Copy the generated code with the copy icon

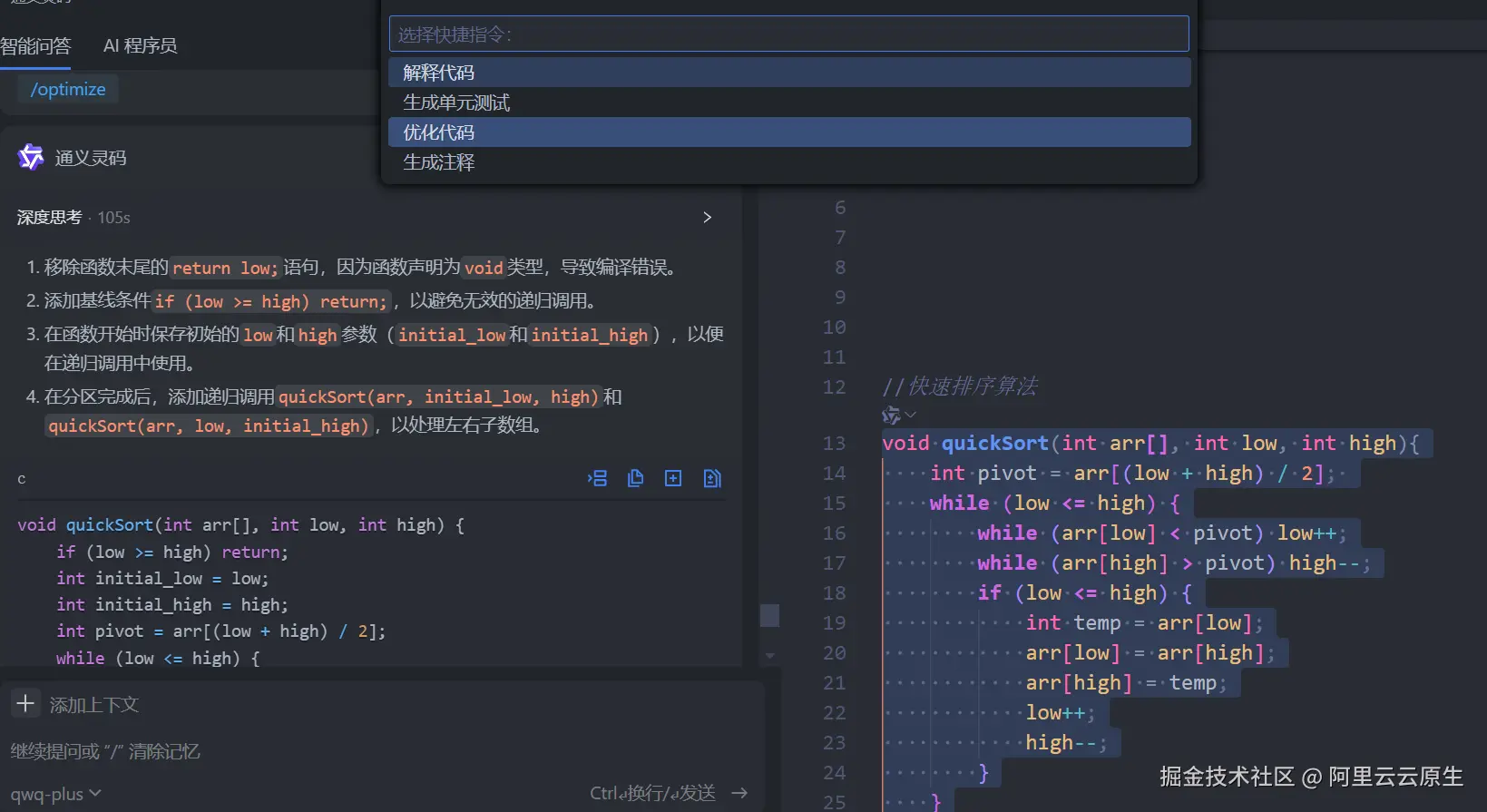click(635, 478)
